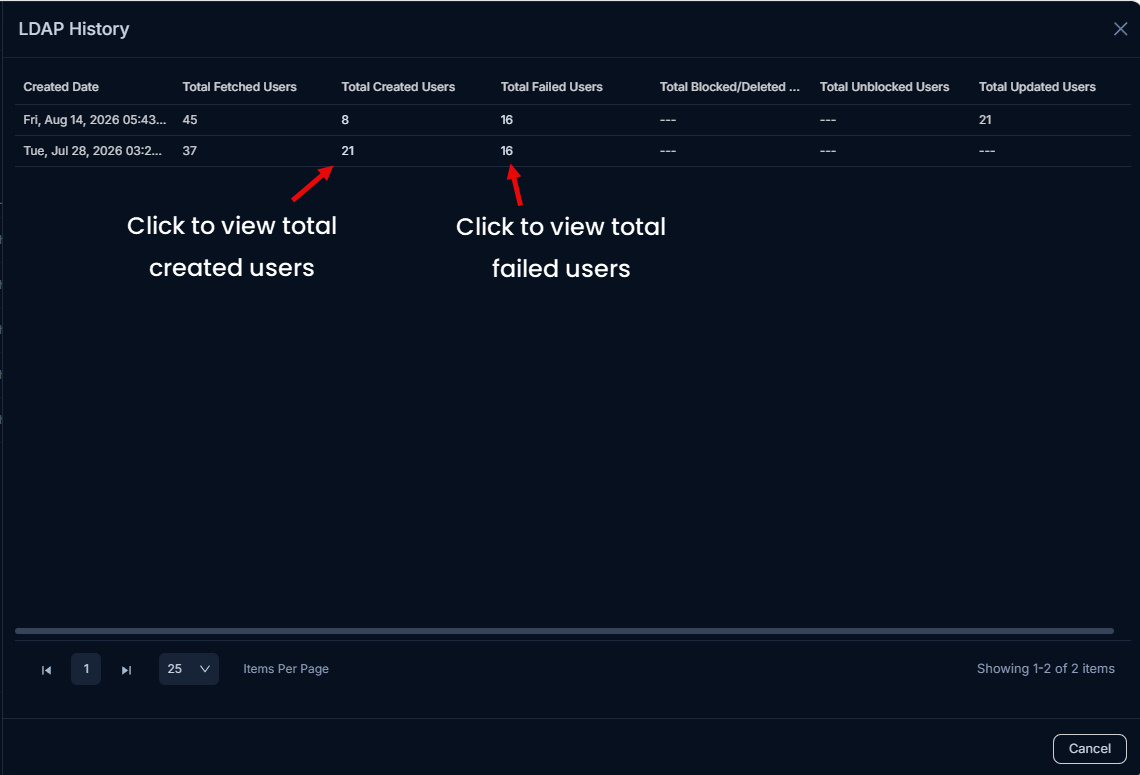View 16 failed users for Aug 14 row

507,120
